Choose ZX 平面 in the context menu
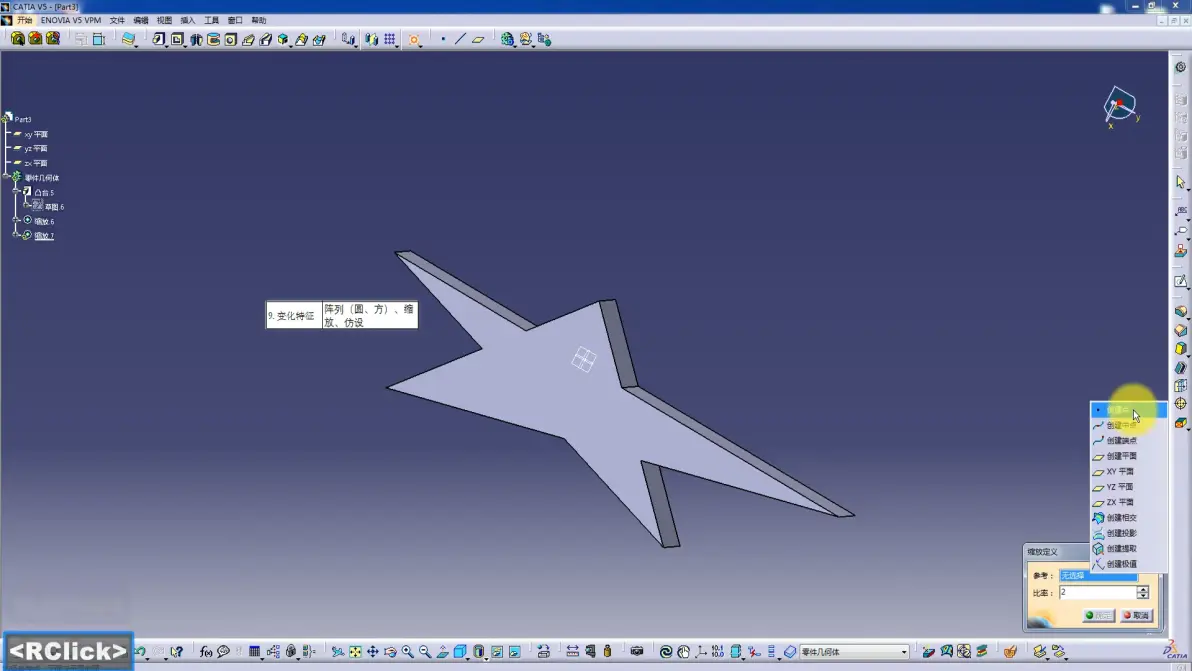 pos(1128,502)
